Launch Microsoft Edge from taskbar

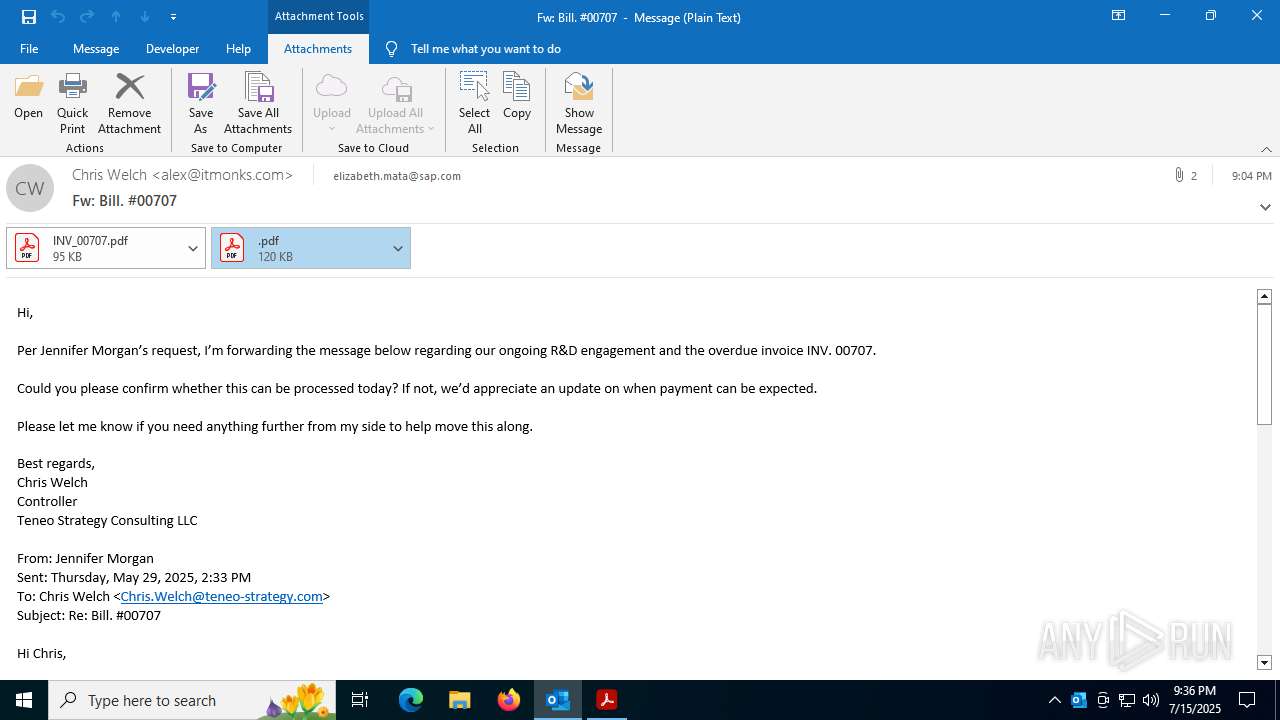(x=411, y=700)
